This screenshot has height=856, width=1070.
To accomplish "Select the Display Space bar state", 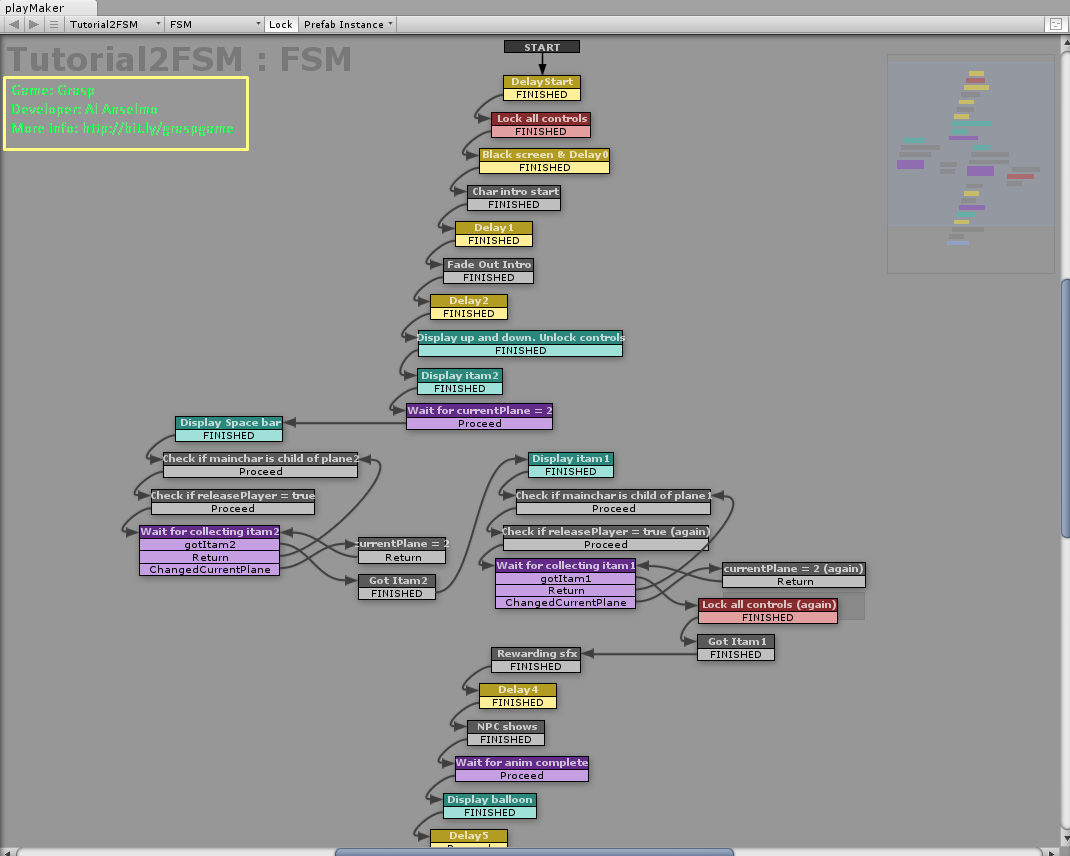I will [x=229, y=423].
